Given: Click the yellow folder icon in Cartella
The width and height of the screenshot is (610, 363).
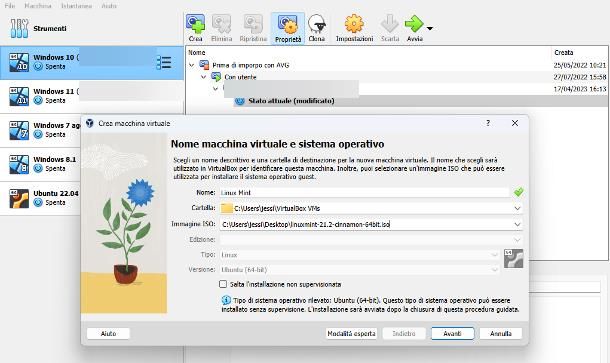Looking at the screenshot, I should pos(226,208).
